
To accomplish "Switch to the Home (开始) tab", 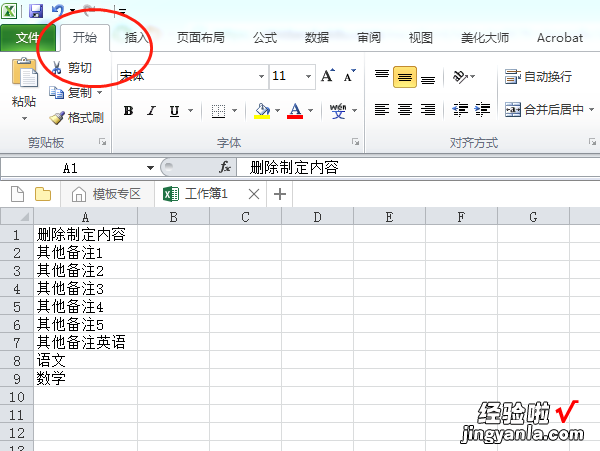I will point(85,37).
